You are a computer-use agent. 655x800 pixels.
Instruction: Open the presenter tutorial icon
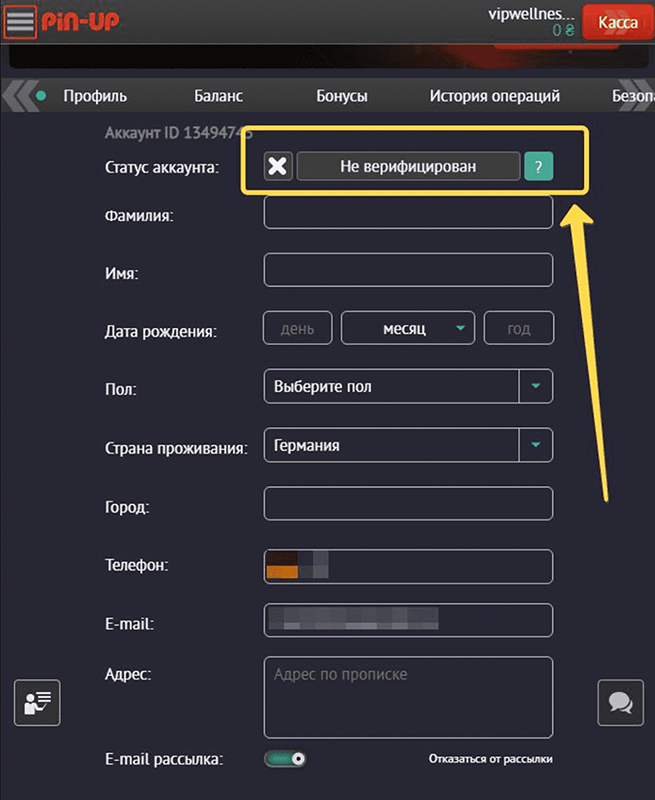click(37, 703)
